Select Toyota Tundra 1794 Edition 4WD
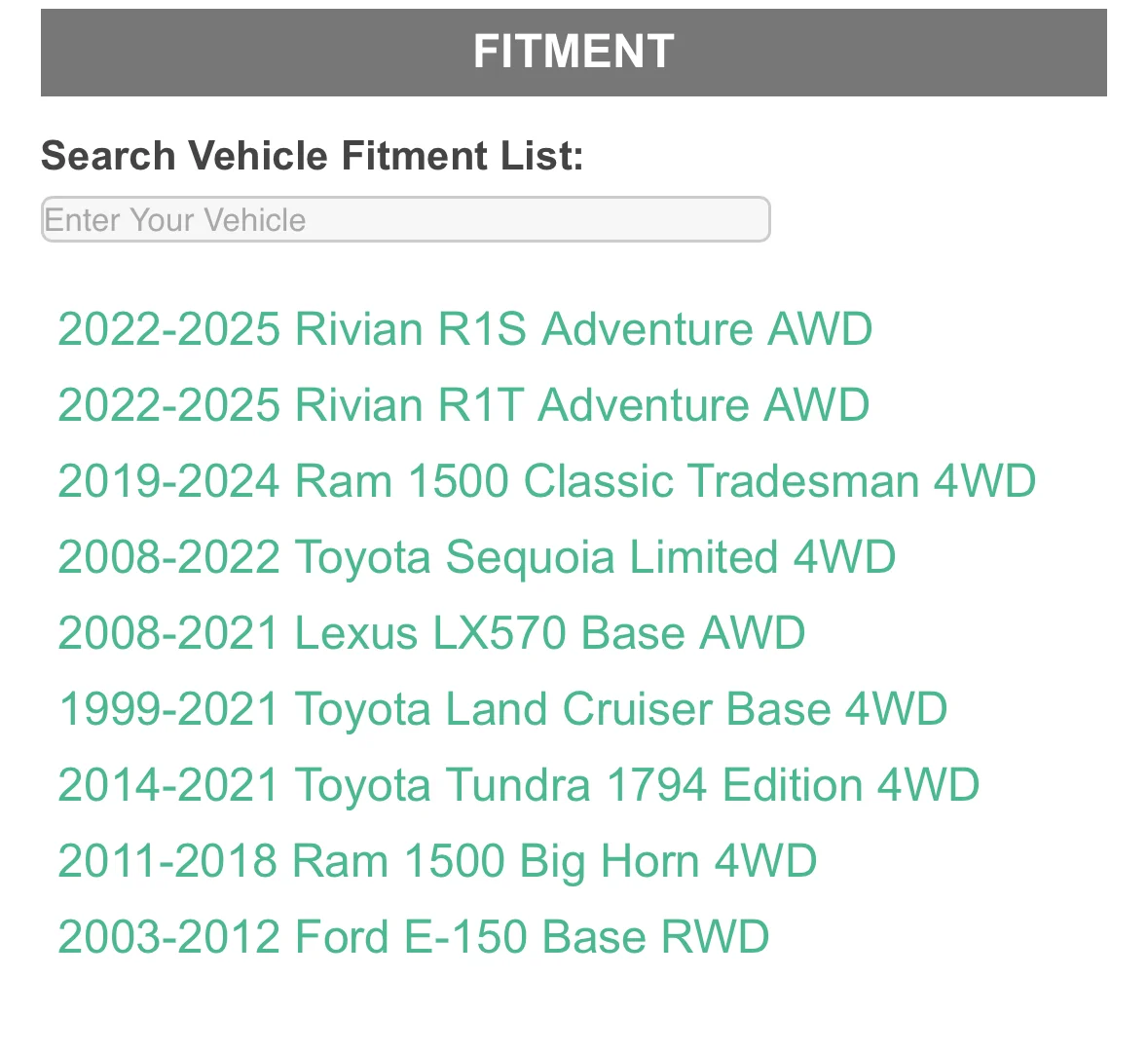 pyautogui.click(x=518, y=785)
